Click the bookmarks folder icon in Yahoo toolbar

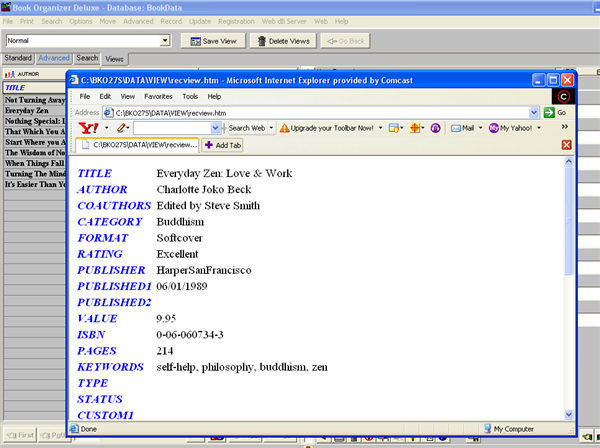pos(393,128)
